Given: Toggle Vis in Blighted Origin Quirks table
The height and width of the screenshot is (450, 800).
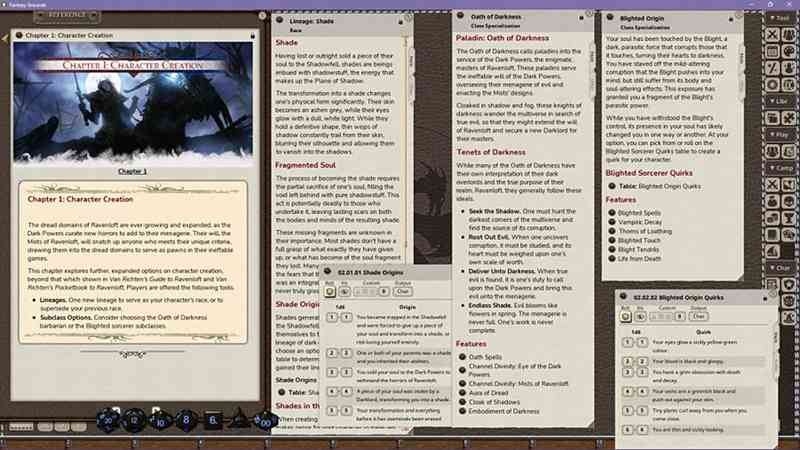Looking at the screenshot, I should tap(643, 316).
